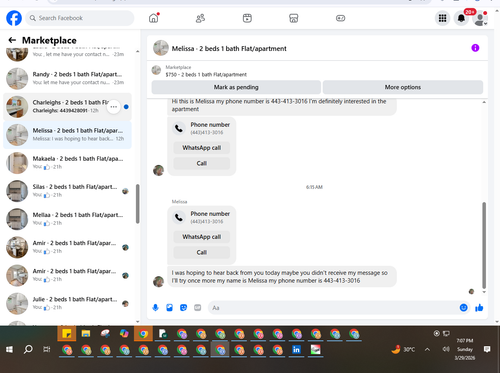Open the volume speaker icon in tray

click(446, 349)
